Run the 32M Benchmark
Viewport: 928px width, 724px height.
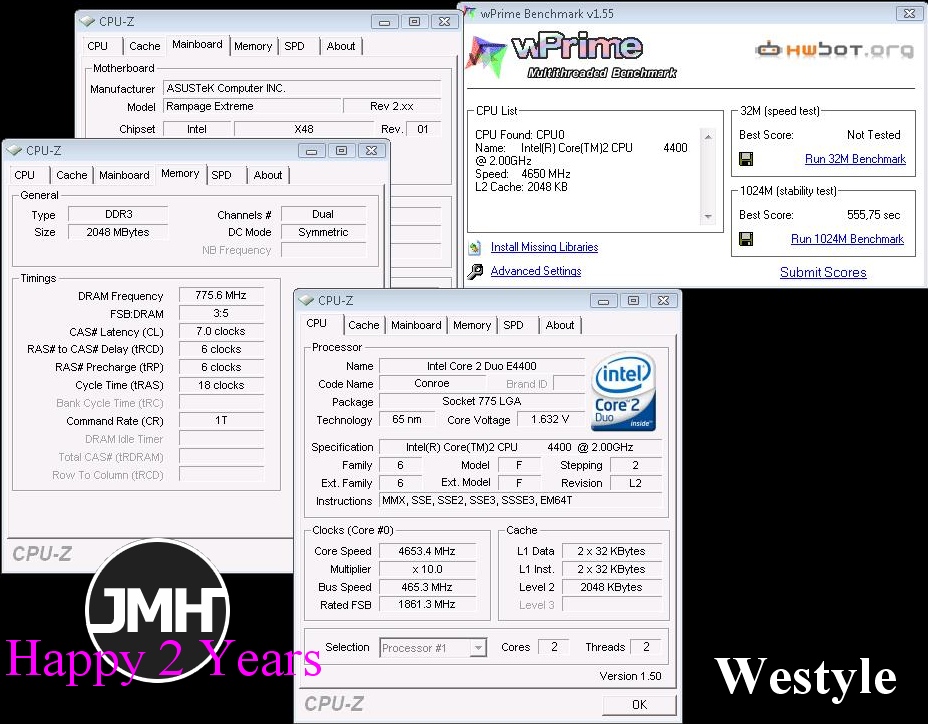pos(855,159)
